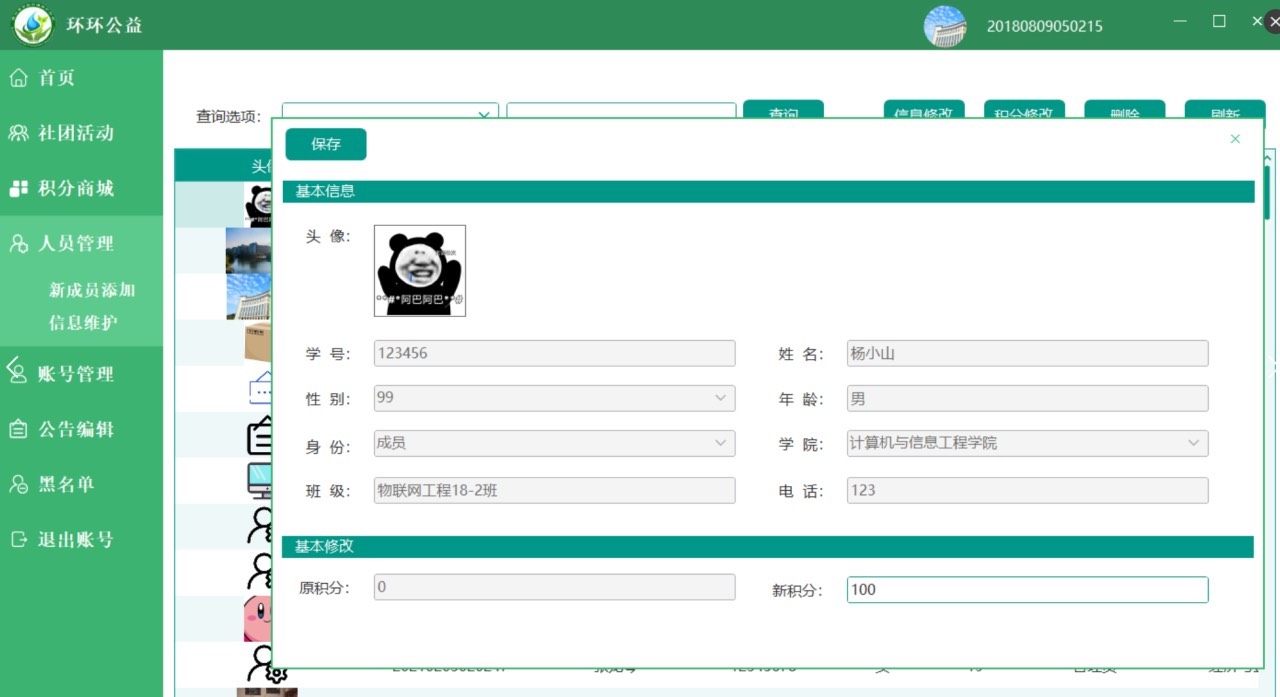
Task: Click the 电话 field showing 123
Action: (x=1027, y=490)
